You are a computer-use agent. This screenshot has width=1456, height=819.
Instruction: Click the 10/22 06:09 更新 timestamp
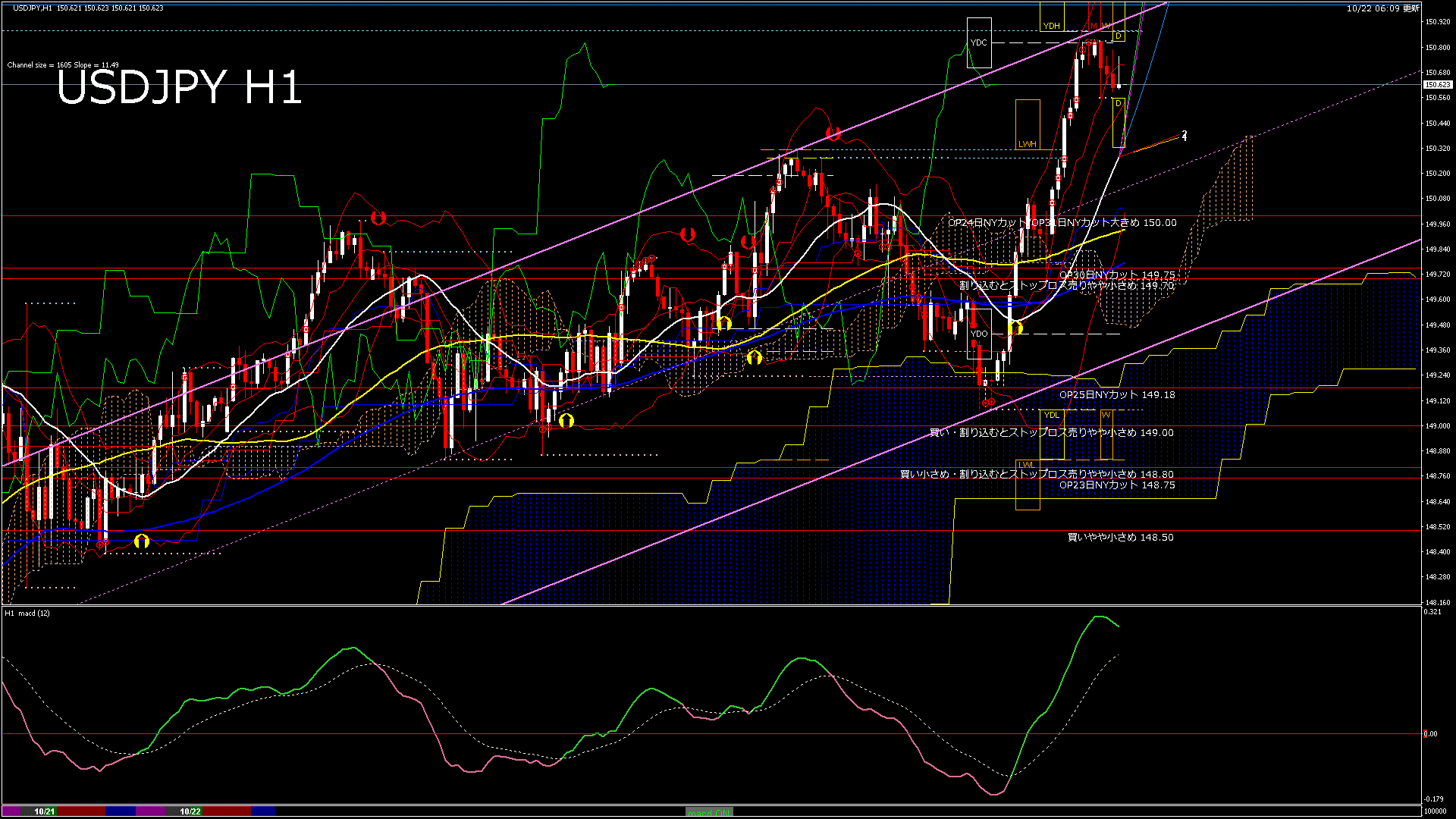point(1382,8)
